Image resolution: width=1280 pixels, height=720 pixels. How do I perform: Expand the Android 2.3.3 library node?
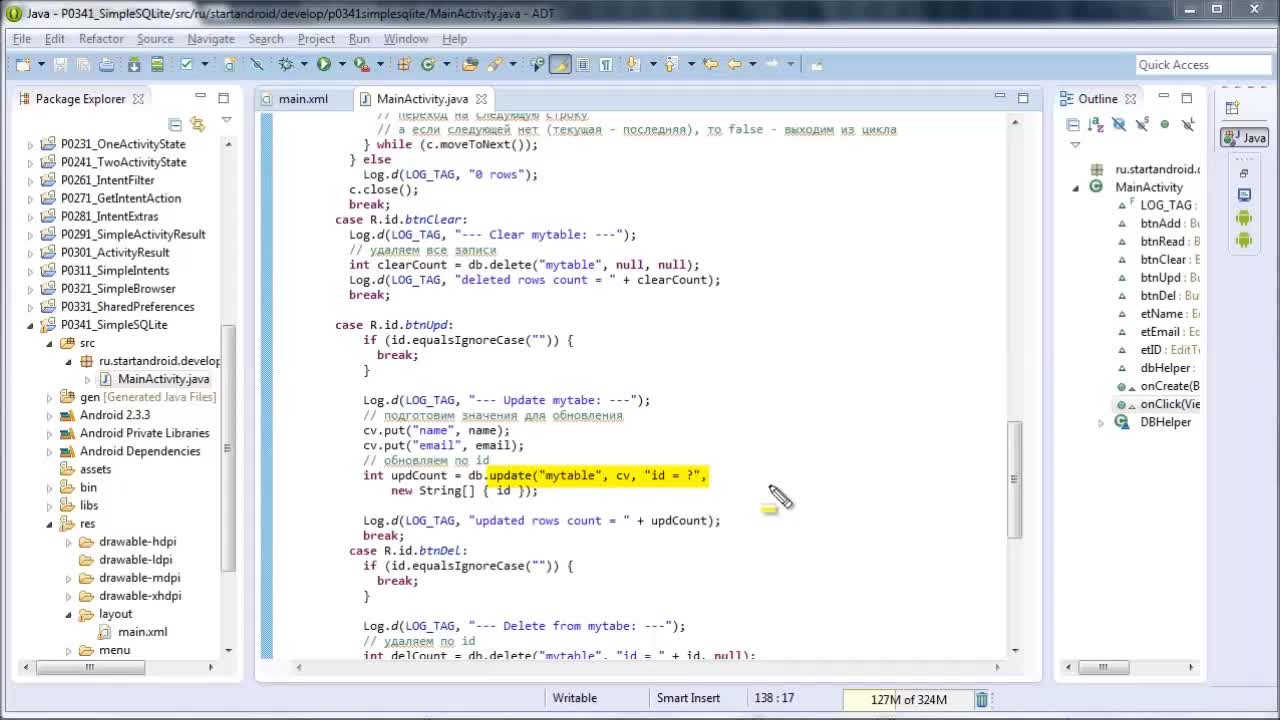[x=49, y=416]
